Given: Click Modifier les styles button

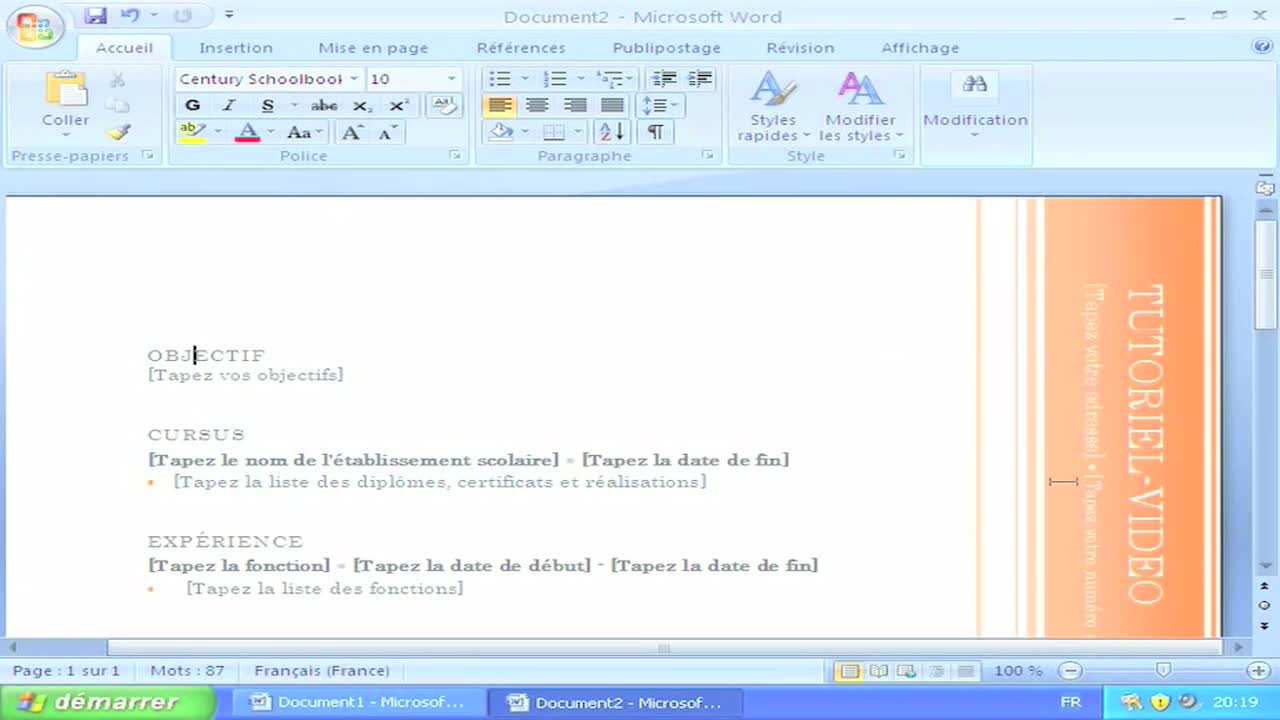Looking at the screenshot, I should pos(859,105).
